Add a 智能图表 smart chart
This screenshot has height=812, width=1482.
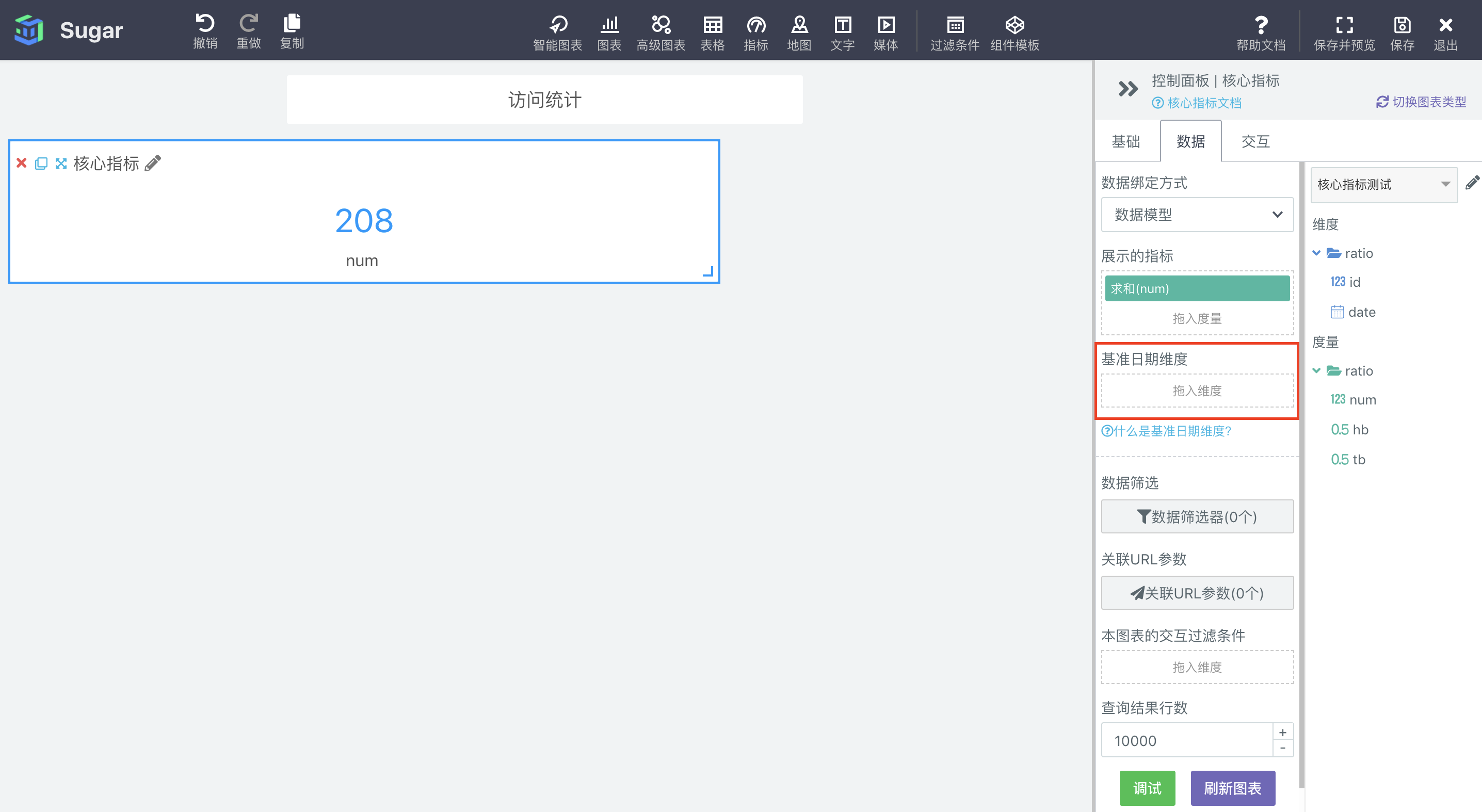click(557, 33)
